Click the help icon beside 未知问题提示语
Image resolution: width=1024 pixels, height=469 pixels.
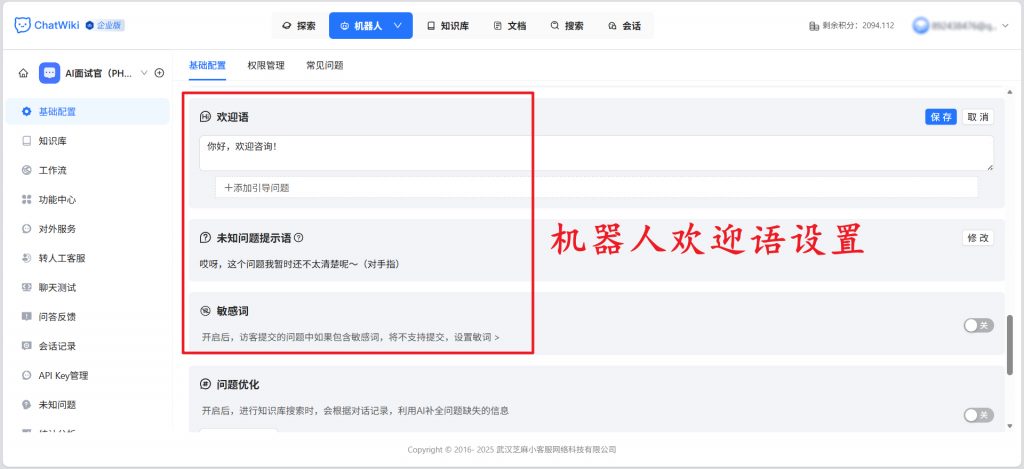pyautogui.click(x=298, y=238)
